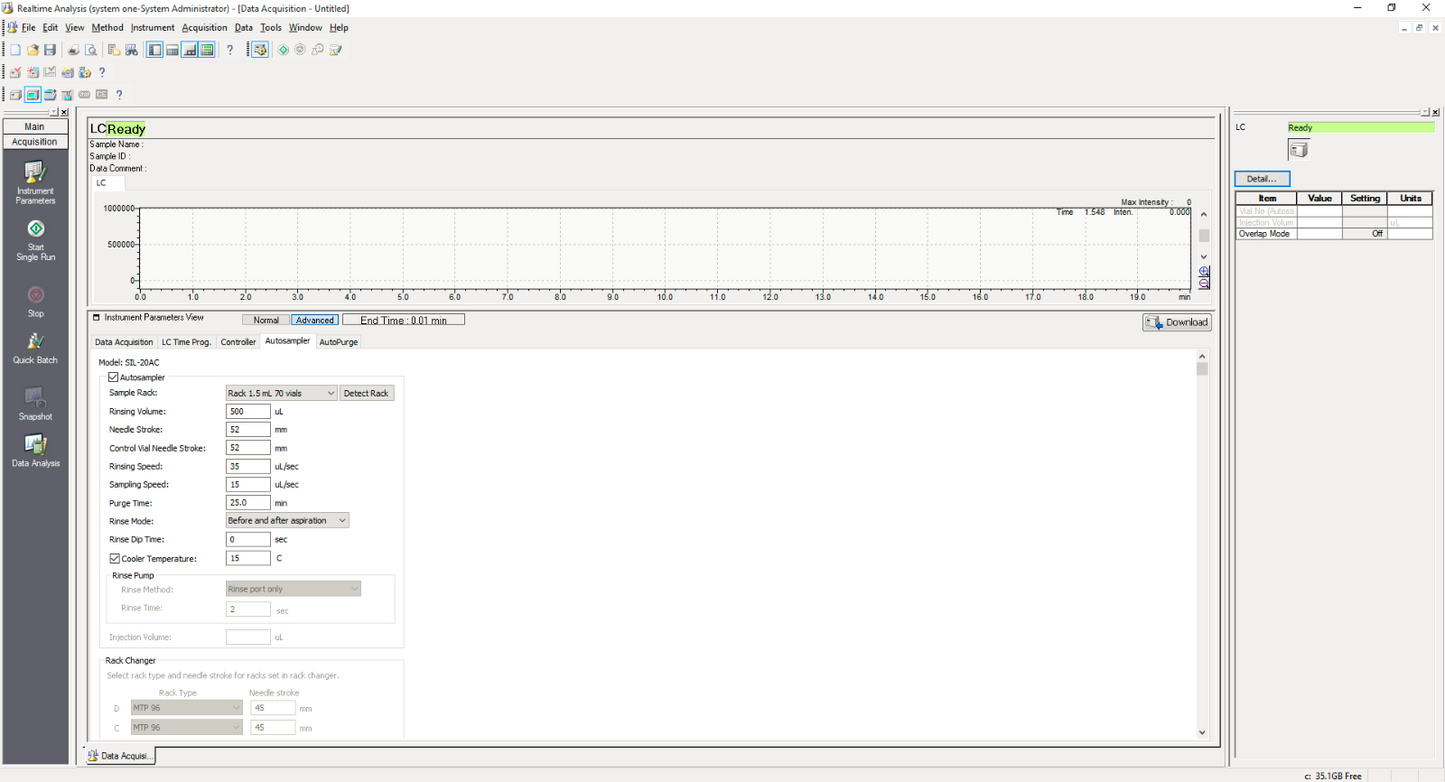Click the chromatogram vertical scroll up arrow
Screen dimensions: 1445x782
click(x=1204, y=214)
